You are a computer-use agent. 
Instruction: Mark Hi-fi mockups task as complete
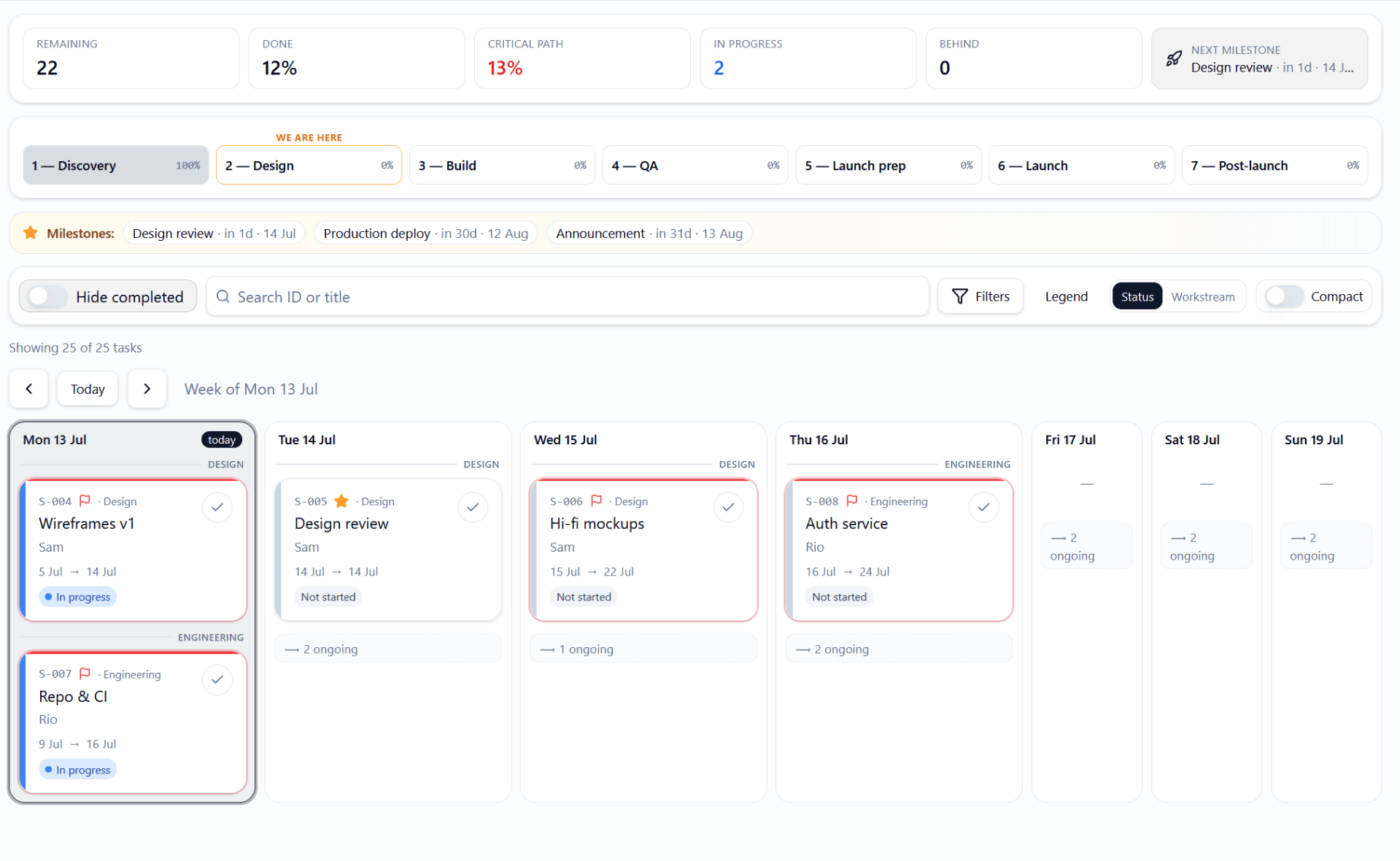pos(728,507)
